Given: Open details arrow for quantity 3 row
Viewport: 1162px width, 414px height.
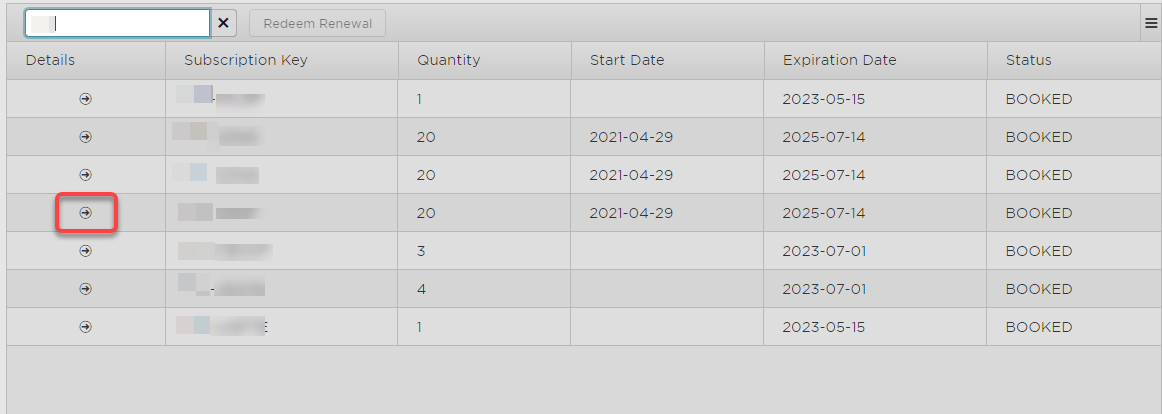Looking at the screenshot, I should tap(86, 251).
